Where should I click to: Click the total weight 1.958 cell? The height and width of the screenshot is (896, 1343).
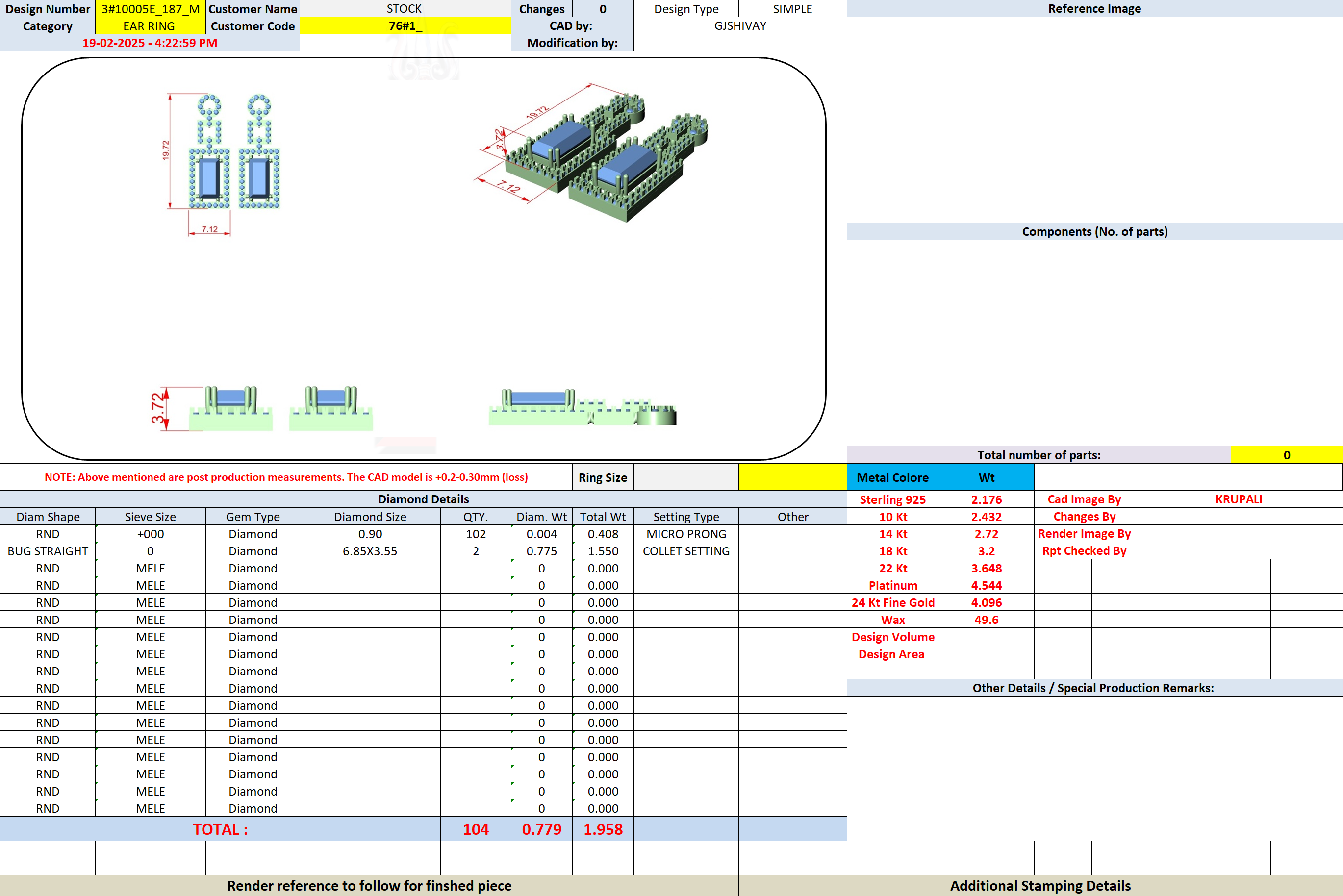(603, 829)
